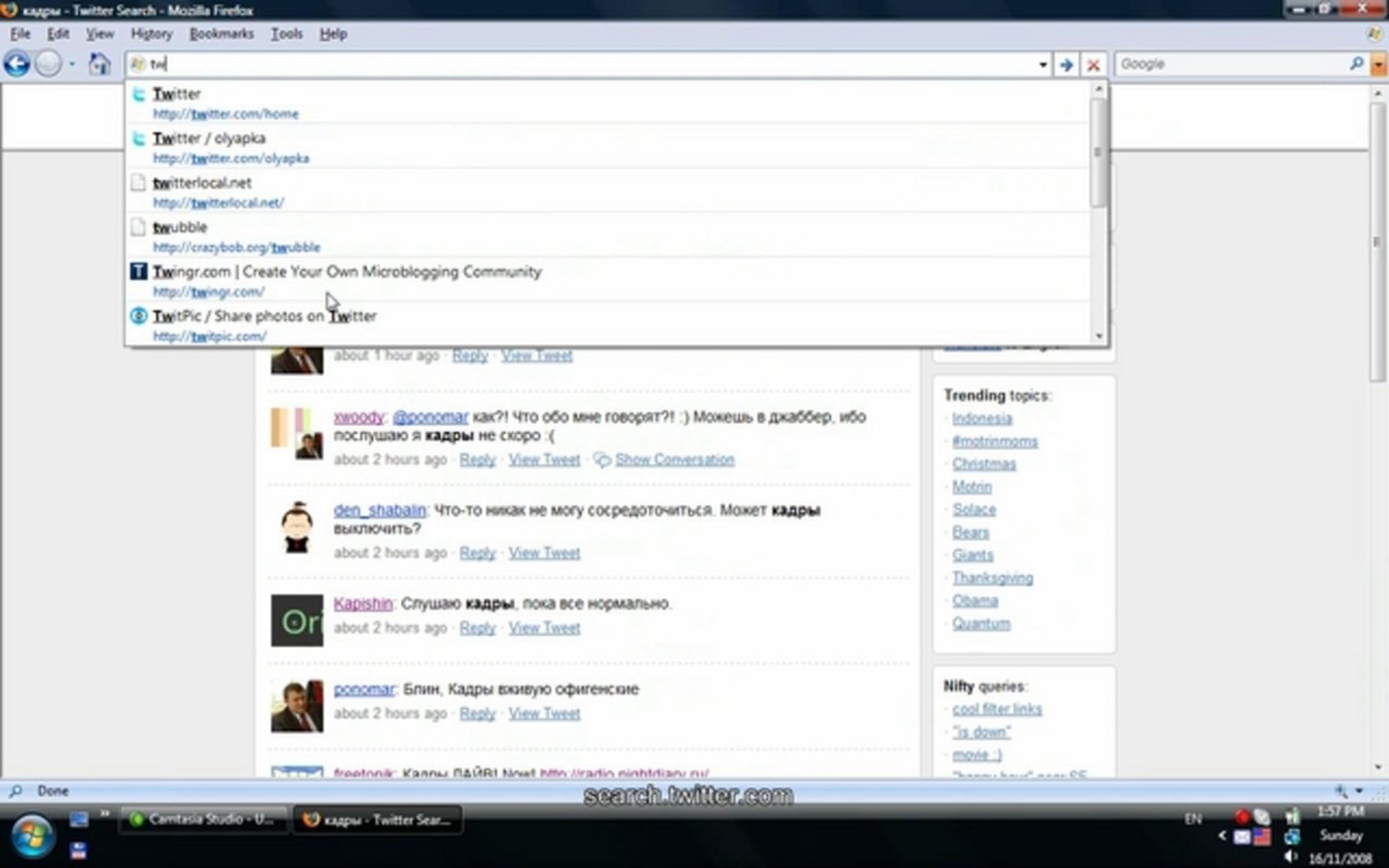Open the View menu

[x=100, y=34]
